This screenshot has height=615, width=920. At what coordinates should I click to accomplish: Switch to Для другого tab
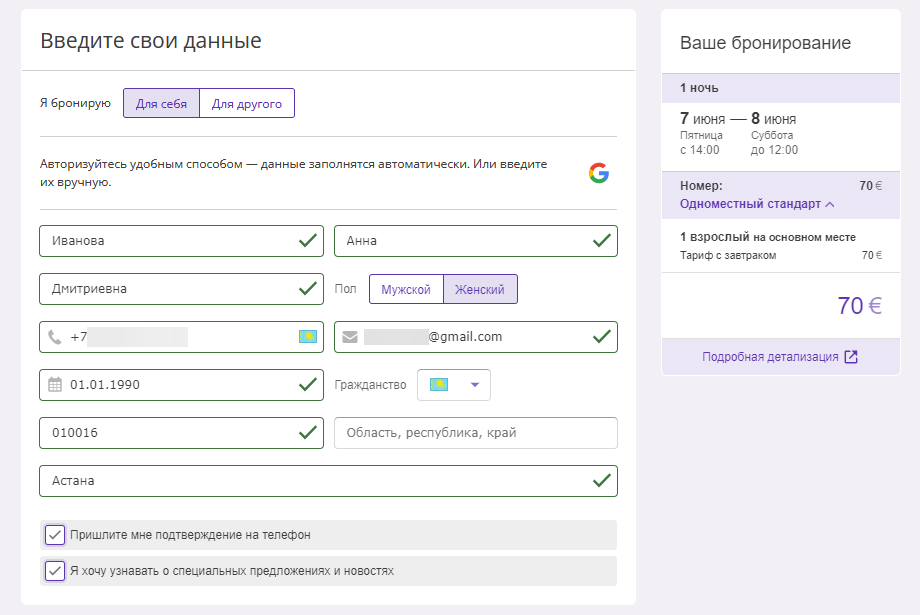[247, 103]
